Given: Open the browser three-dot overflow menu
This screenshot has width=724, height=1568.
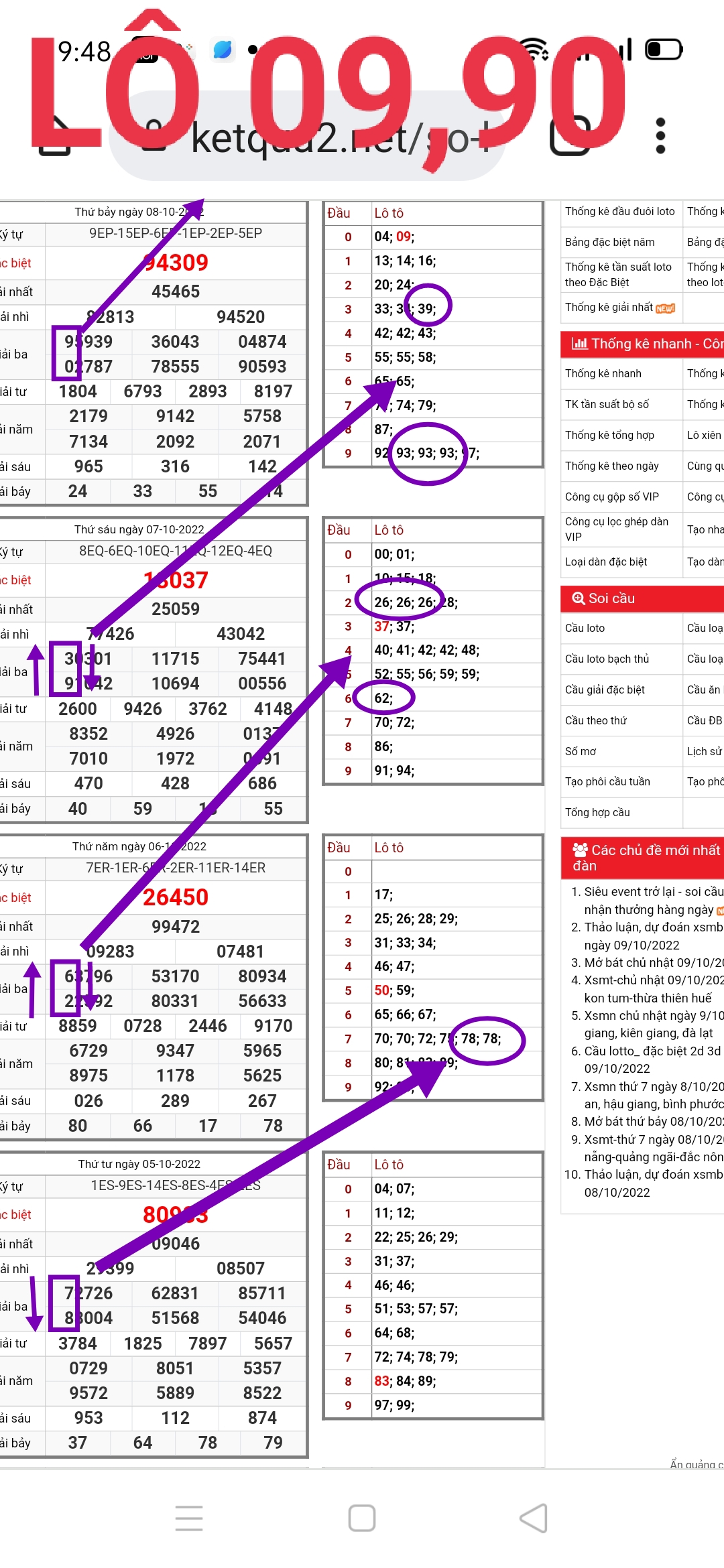Looking at the screenshot, I should coord(660,136).
